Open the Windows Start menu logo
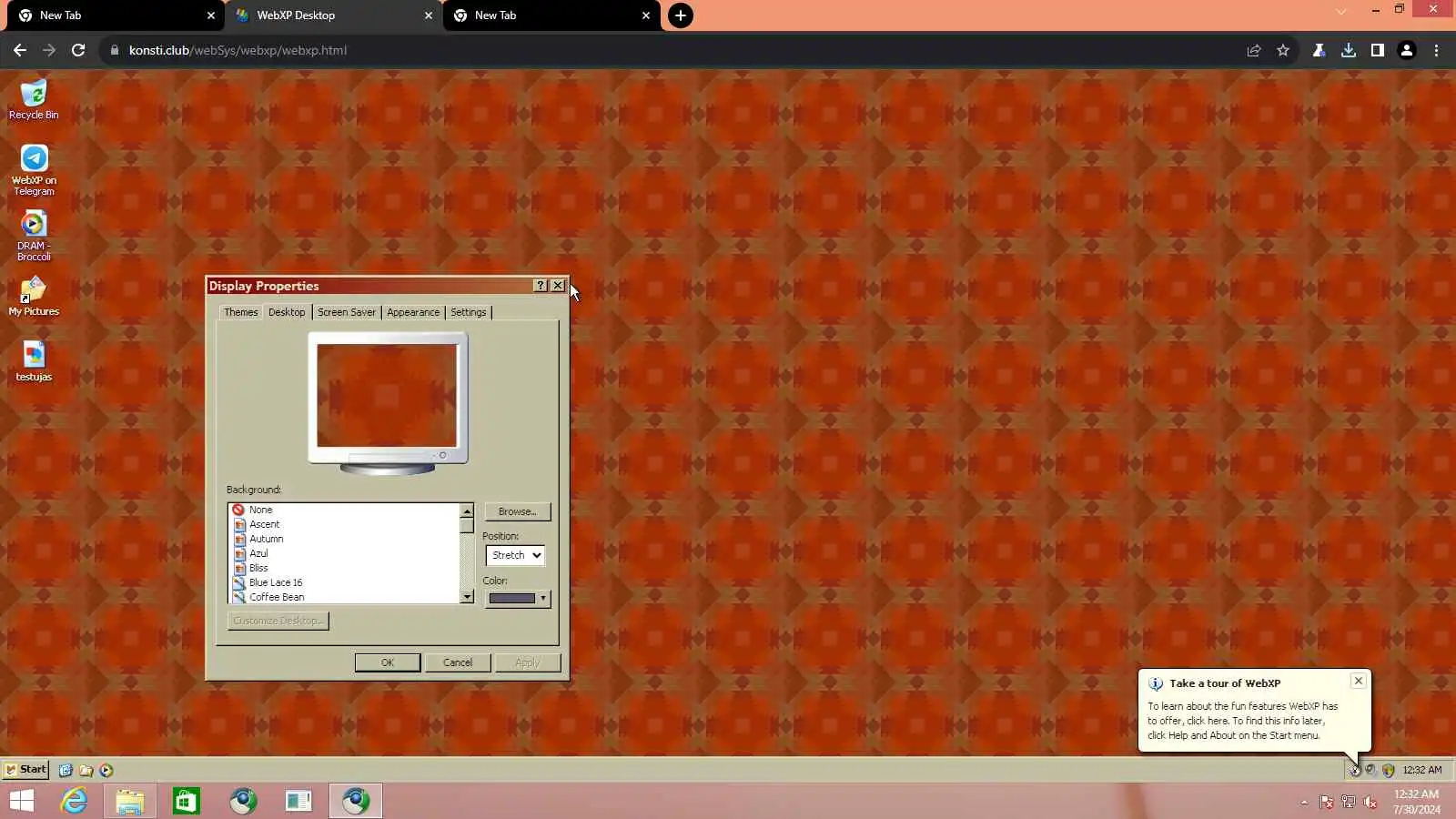This screenshot has height=819, width=1456. pos(22,801)
